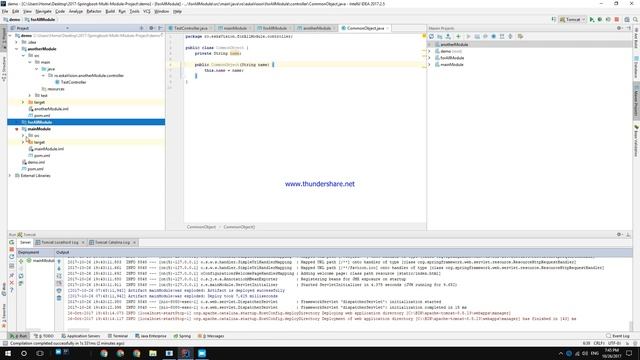Viewport: 640px width, 360px height.
Task: Collapse the anotherModule folder in the Project tree
Action: click(x=17, y=49)
